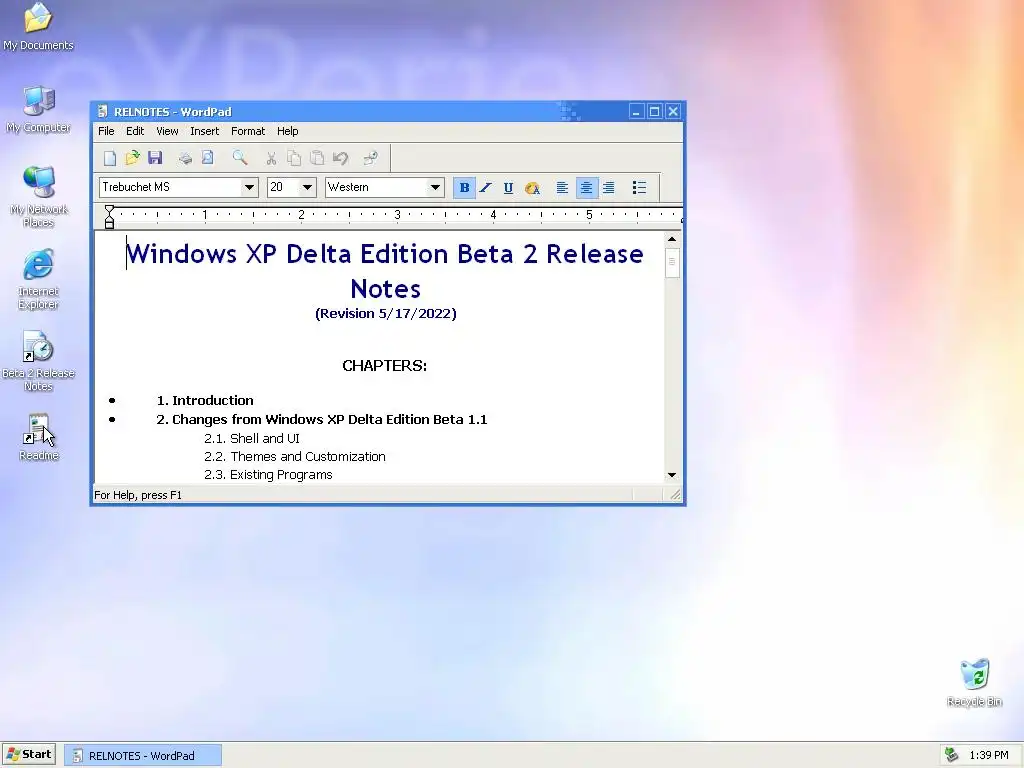
Task: Click the Find binoculars icon
Action: click(x=240, y=158)
